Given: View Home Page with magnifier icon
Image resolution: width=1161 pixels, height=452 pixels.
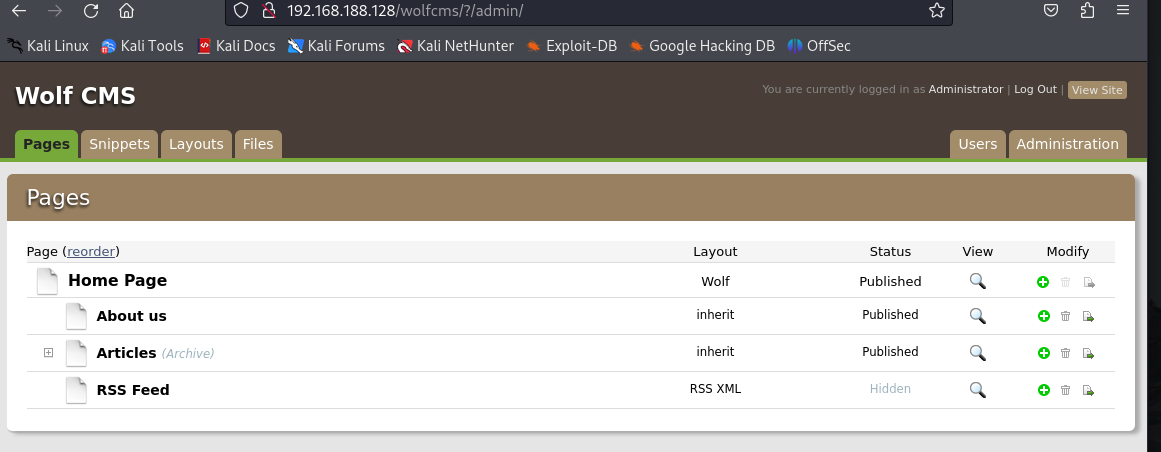Looking at the screenshot, I should click(x=977, y=281).
